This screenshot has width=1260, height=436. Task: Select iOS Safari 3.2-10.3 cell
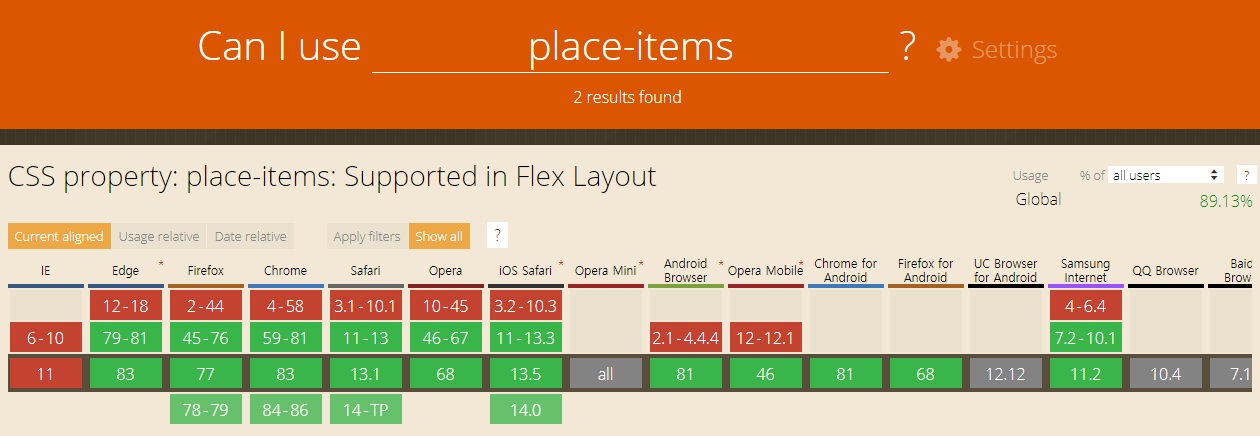point(525,305)
